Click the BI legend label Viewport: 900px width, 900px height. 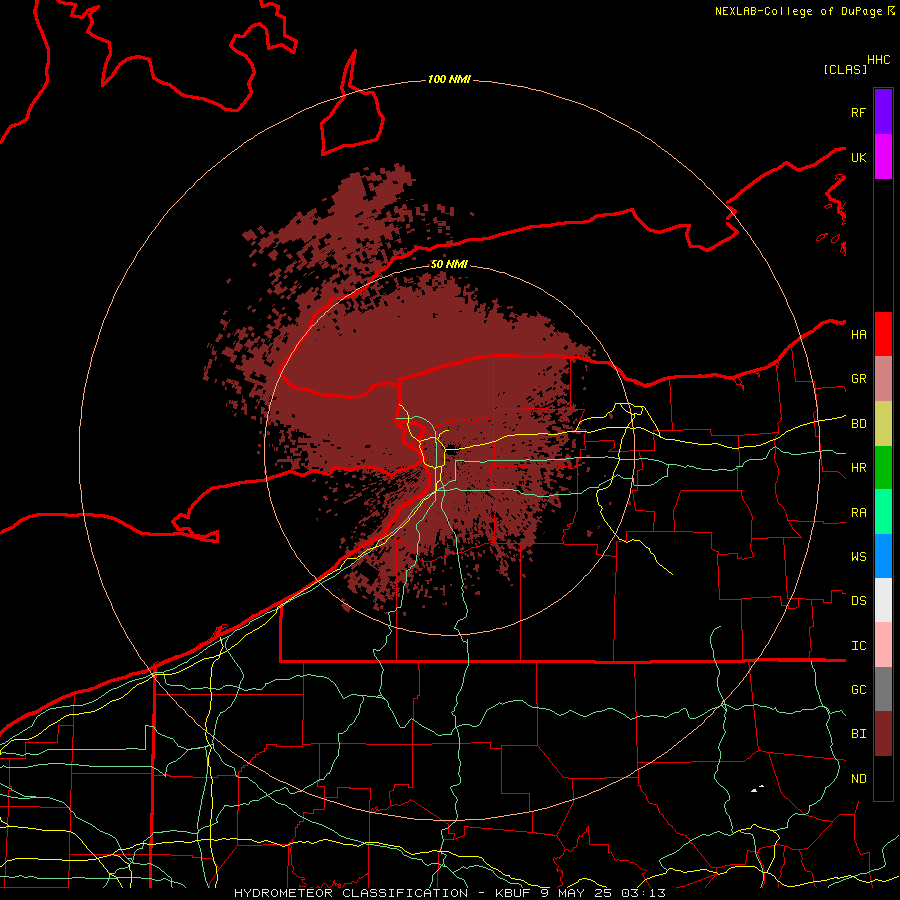859,734
